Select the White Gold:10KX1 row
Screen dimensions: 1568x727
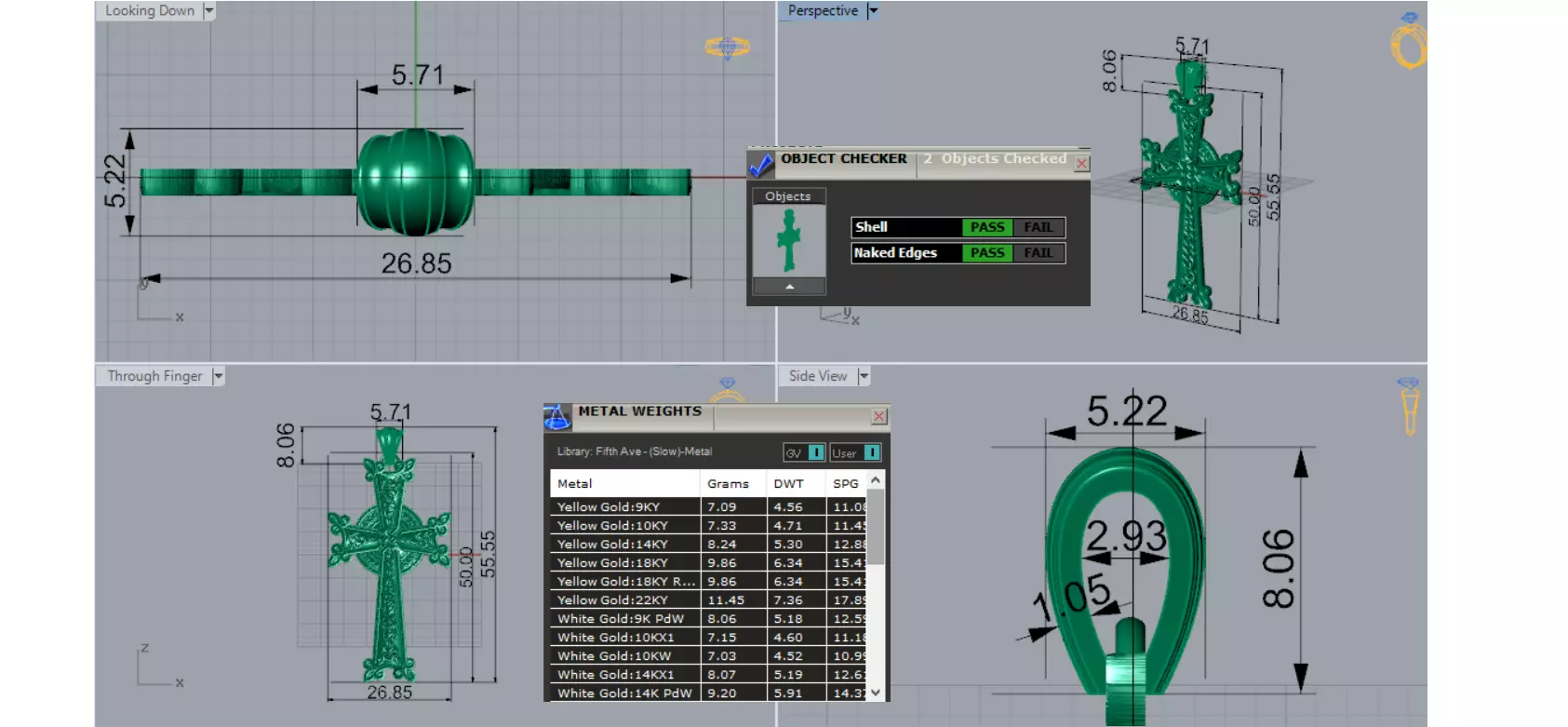[708, 638]
